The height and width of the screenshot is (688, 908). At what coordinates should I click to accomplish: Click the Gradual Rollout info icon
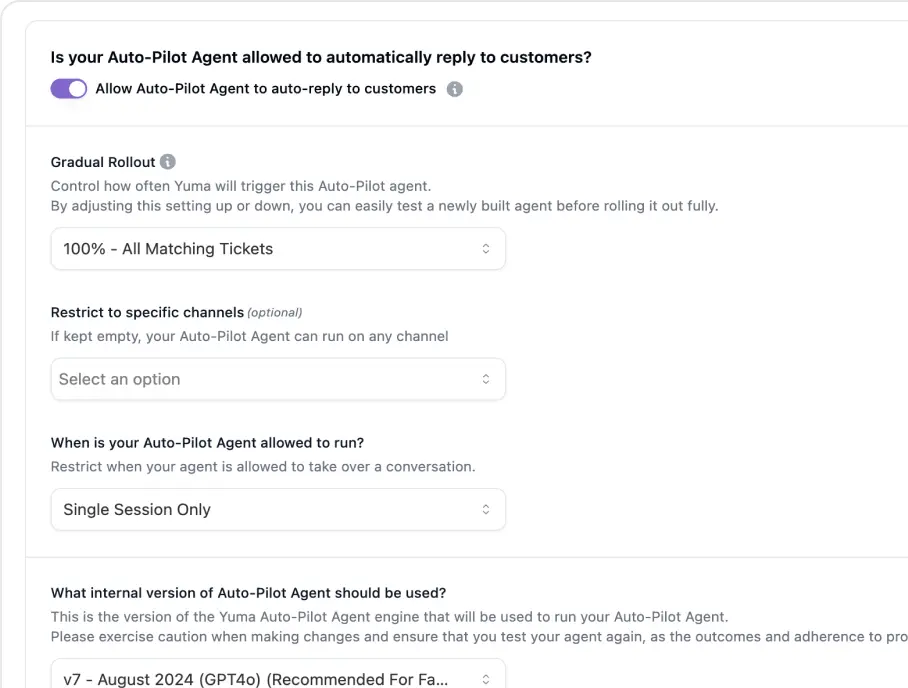pos(168,162)
